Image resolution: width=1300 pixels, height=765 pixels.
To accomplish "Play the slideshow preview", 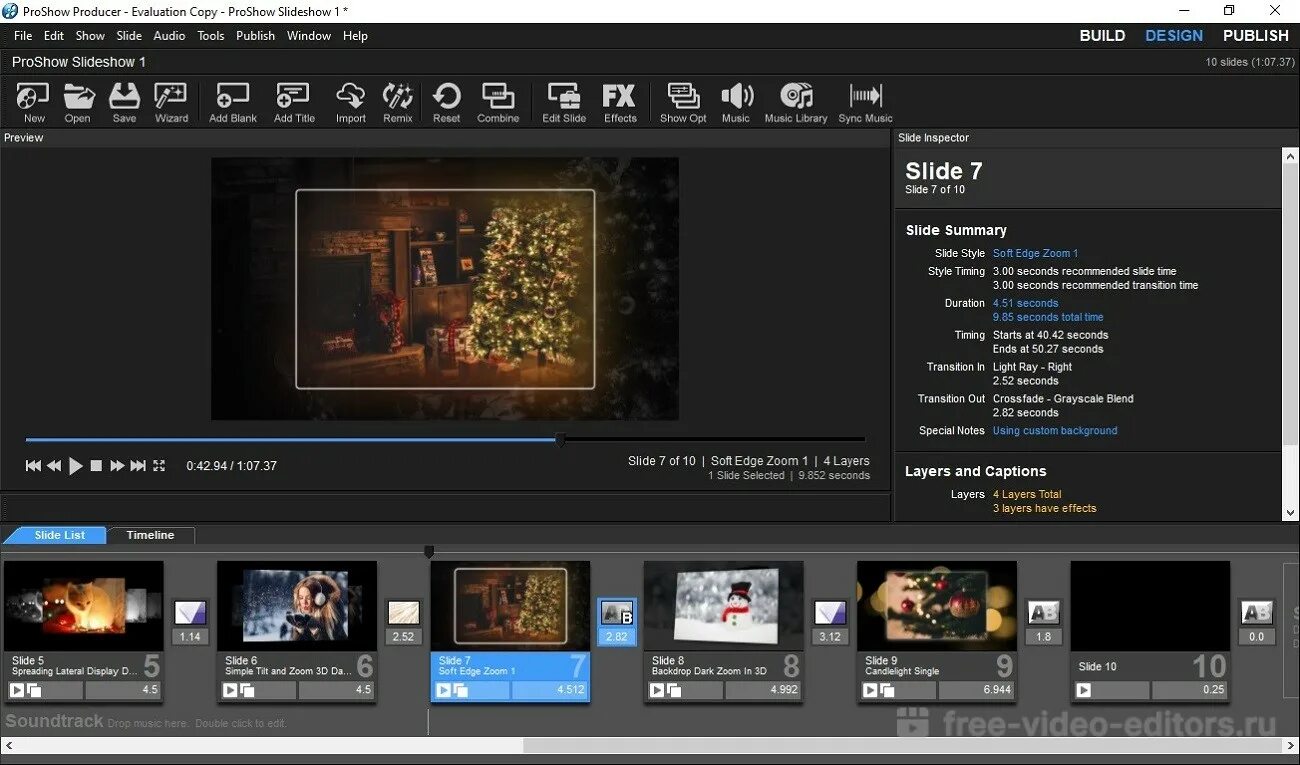I will (76, 466).
